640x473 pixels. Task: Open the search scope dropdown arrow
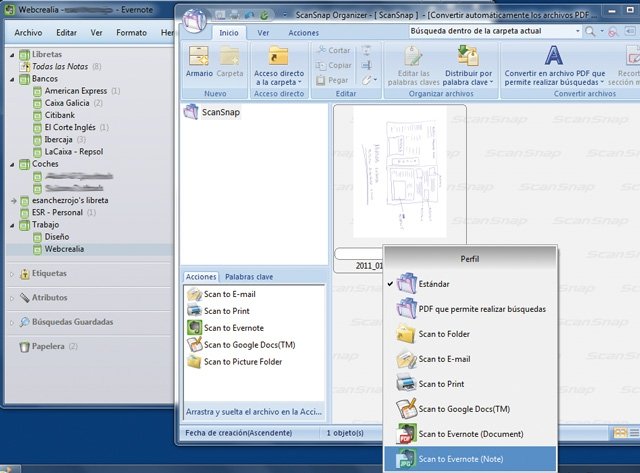pyautogui.click(x=578, y=31)
